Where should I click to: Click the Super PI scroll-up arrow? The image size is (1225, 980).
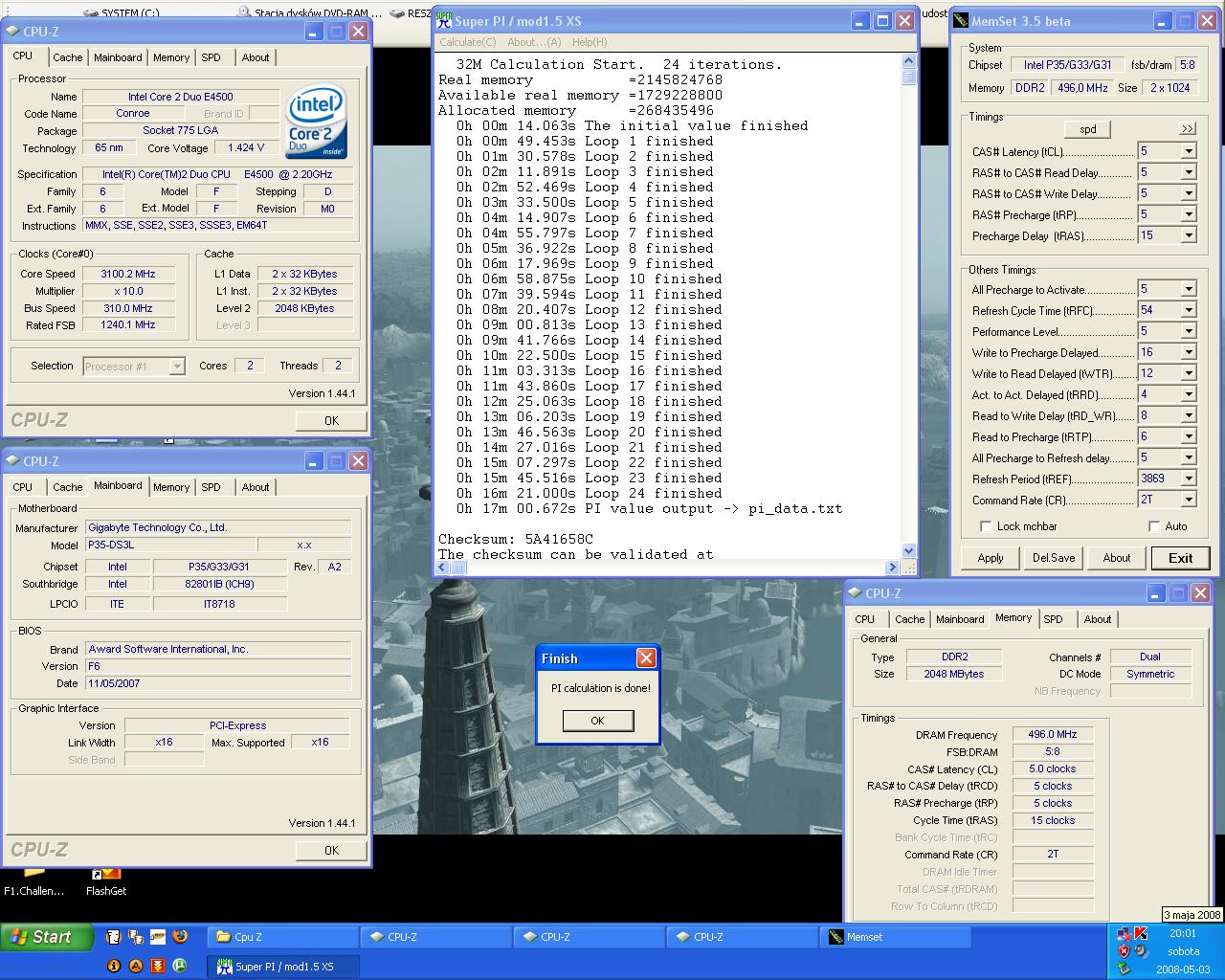[908, 61]
